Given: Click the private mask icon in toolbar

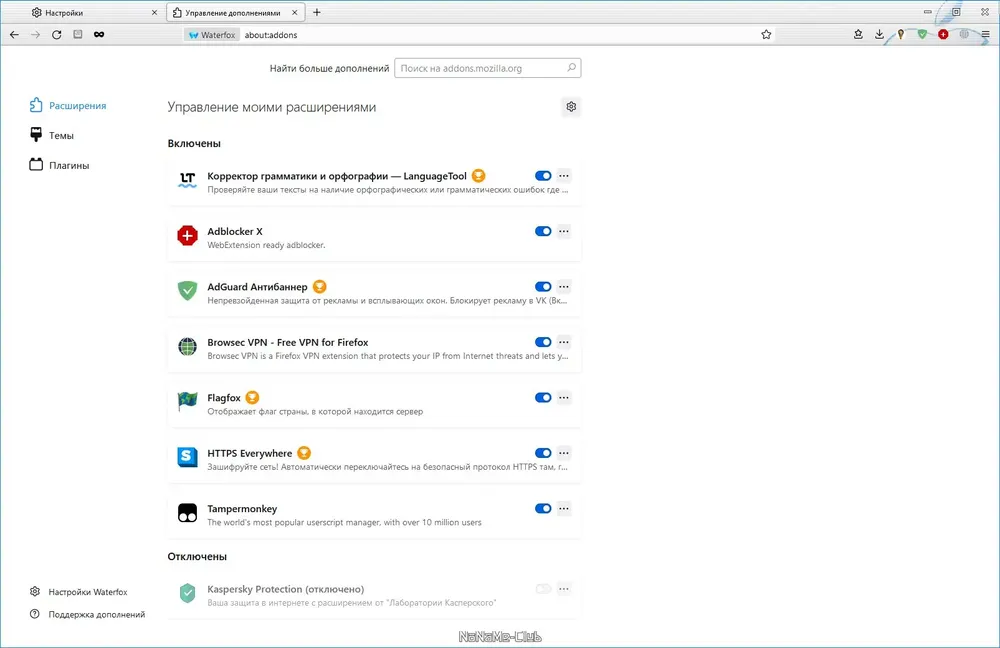Looking at the screenshot, I should (x=99, y=34).
